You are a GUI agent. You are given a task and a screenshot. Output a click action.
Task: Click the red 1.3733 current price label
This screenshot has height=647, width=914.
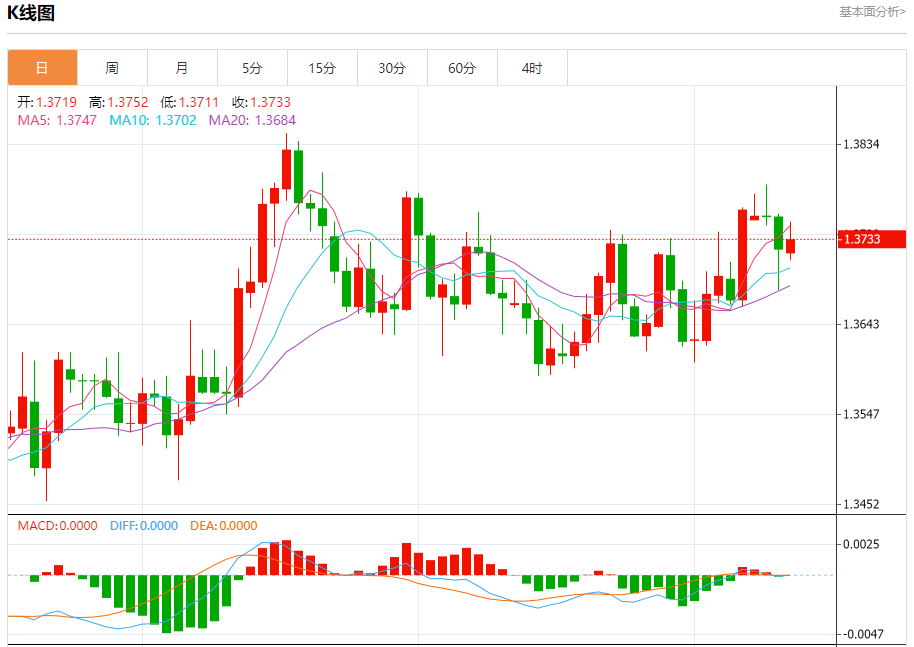click(x=871, y=239)
